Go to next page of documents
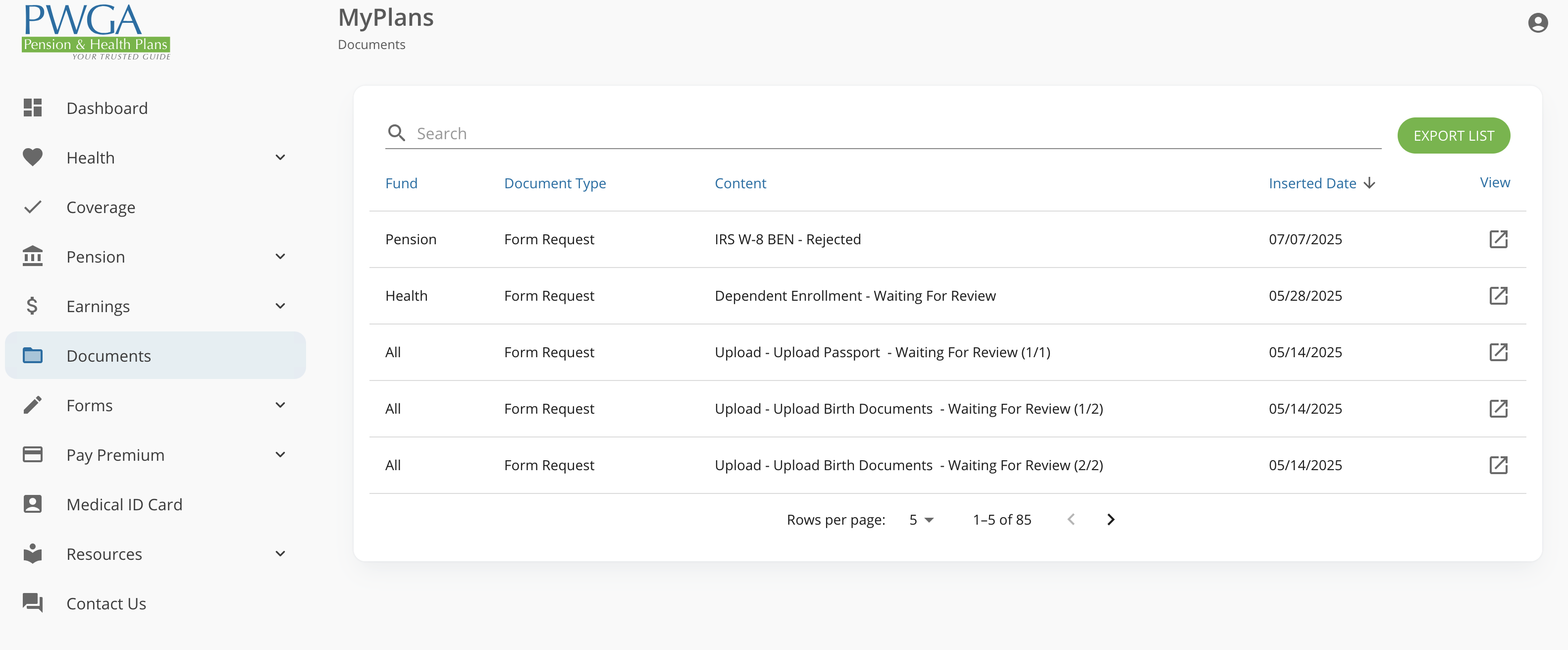 tap(1110, 519)
